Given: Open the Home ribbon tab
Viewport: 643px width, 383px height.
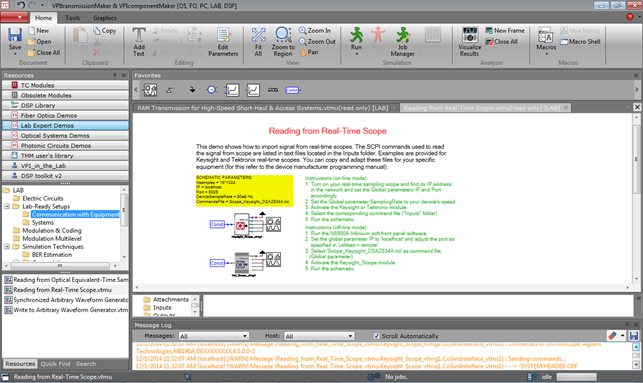Looking at the screenshot, I should click(x=43, y=18).
